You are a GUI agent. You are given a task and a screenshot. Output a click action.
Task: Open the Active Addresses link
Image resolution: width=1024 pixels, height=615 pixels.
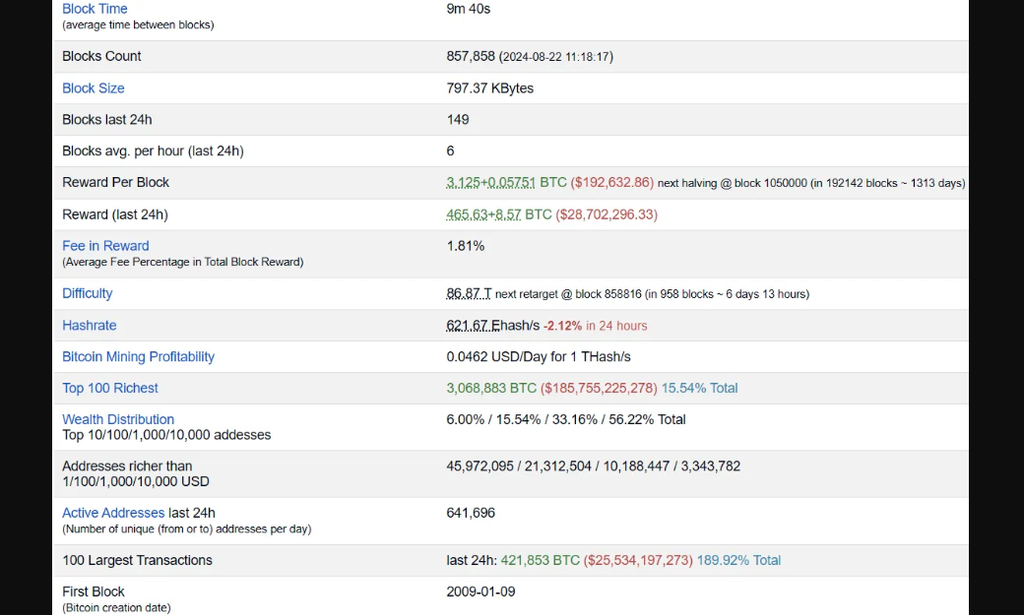[x=114, y=513]
